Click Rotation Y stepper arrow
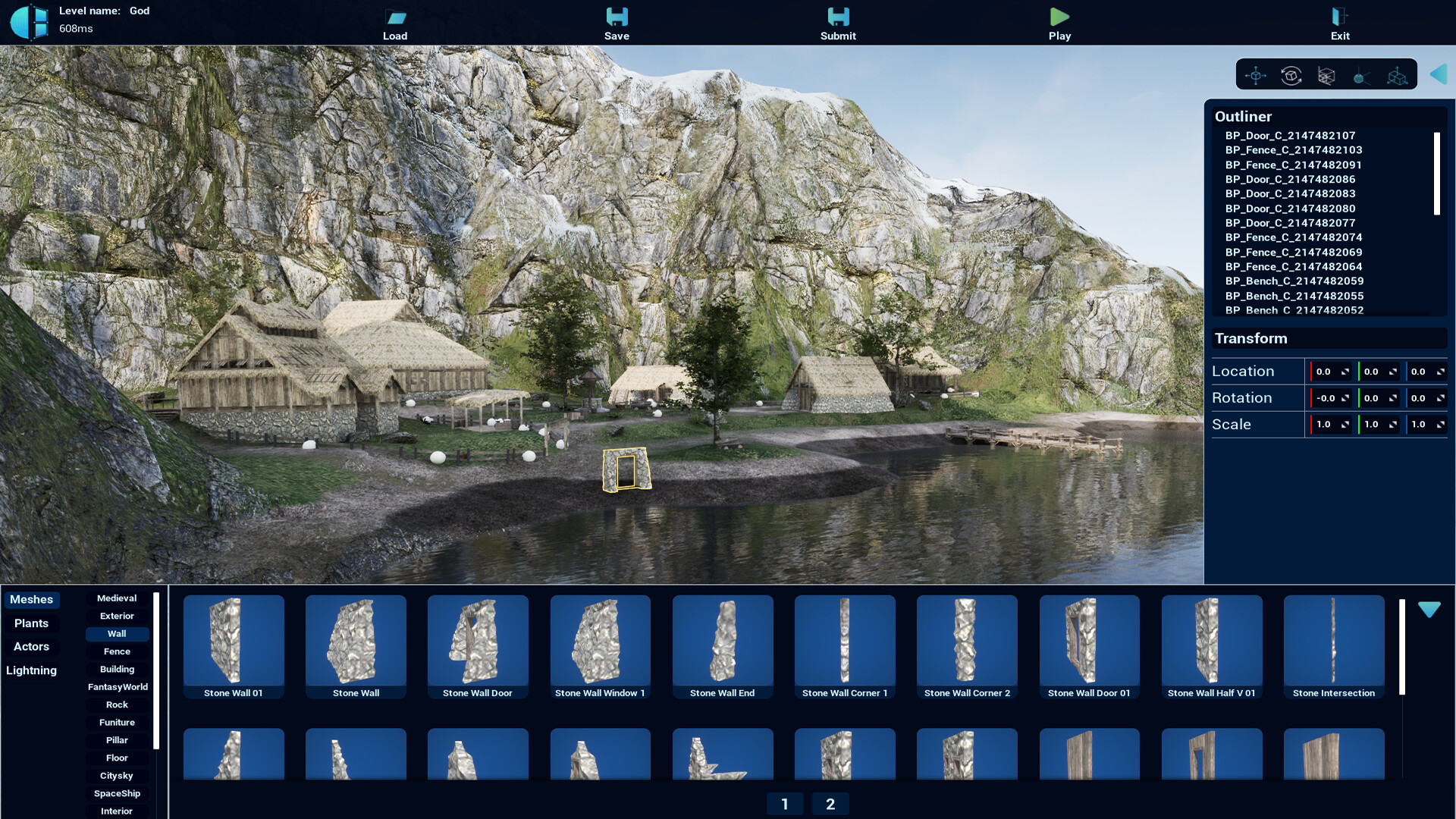Image resolution: width=1456 pixels, height=819 pixels. pyautogui.click(x=1393, y=398)
